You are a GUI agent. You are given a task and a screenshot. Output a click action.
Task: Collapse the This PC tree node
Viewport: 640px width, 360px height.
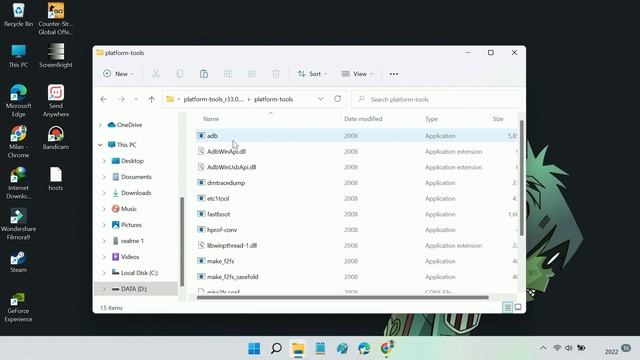click(100, 145)
